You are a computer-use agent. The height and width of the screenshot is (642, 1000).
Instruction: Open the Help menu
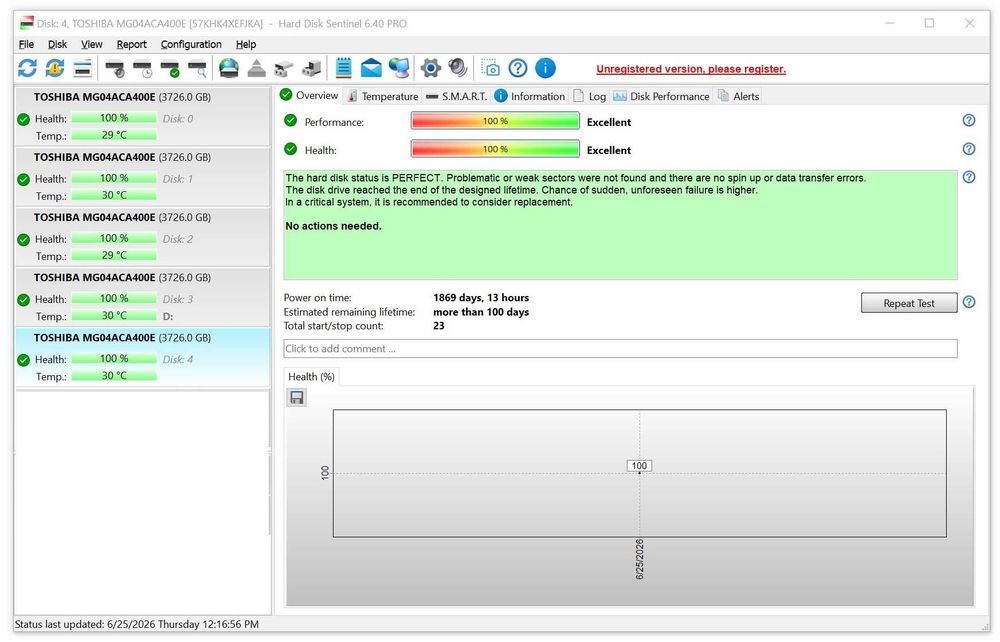click(x=246, y=44)
